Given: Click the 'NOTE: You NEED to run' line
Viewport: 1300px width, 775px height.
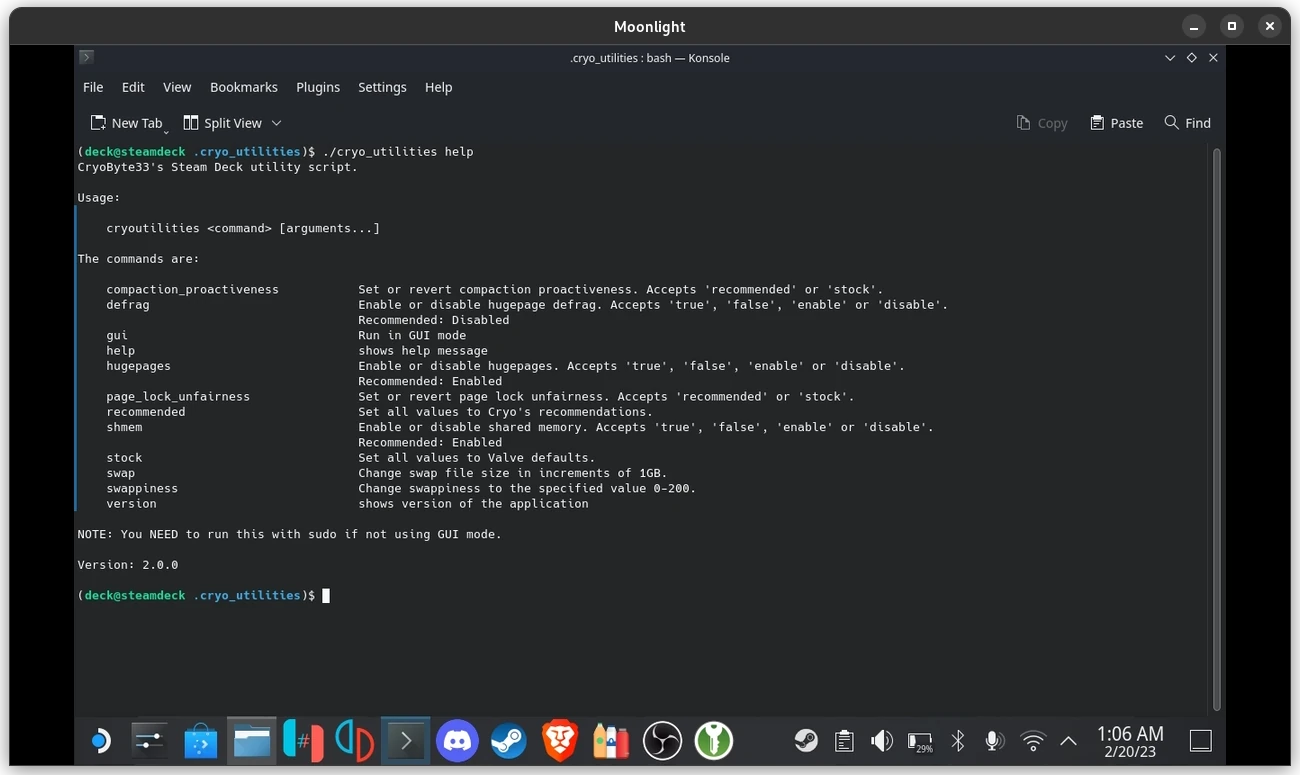Looking at the screenshot, I should (289, 535).
